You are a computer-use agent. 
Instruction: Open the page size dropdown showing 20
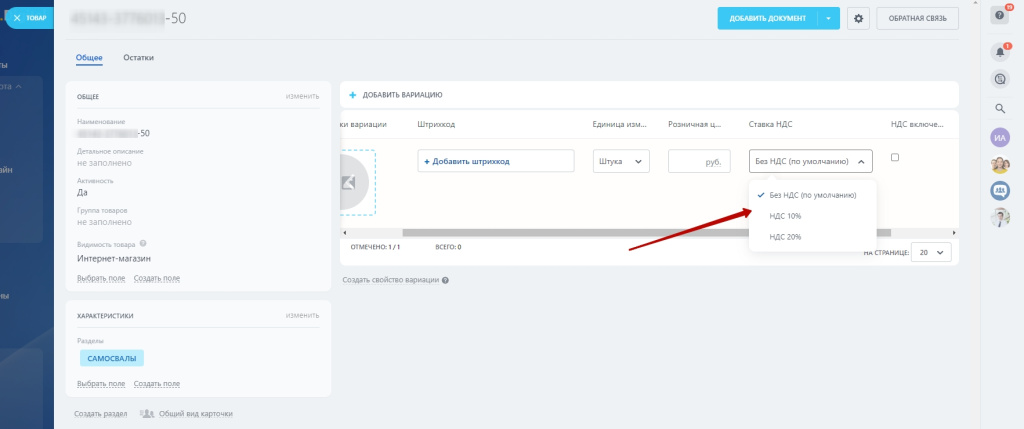click(x=931, y=253)
